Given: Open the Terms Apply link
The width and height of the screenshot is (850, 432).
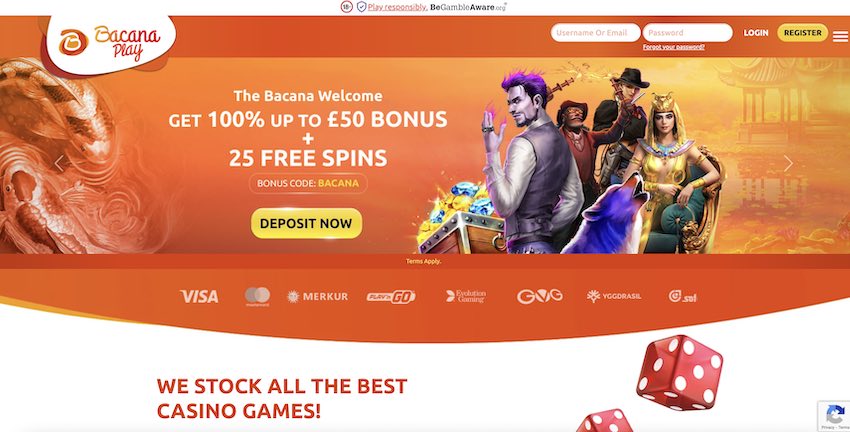Looking at the screenshot, I should (423, 261).
